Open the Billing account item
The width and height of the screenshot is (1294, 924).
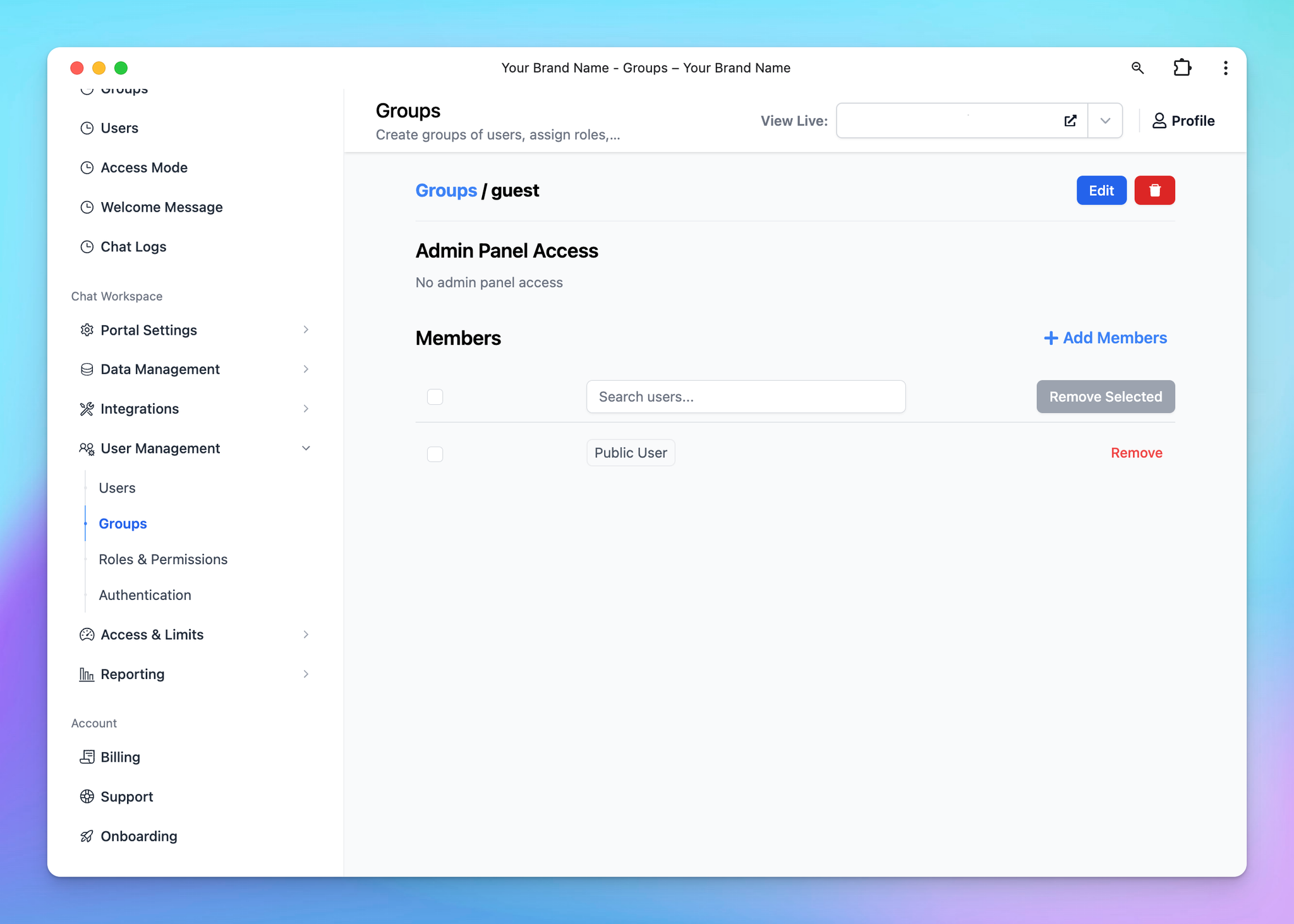pyautogui.click(x=120, y=757)
